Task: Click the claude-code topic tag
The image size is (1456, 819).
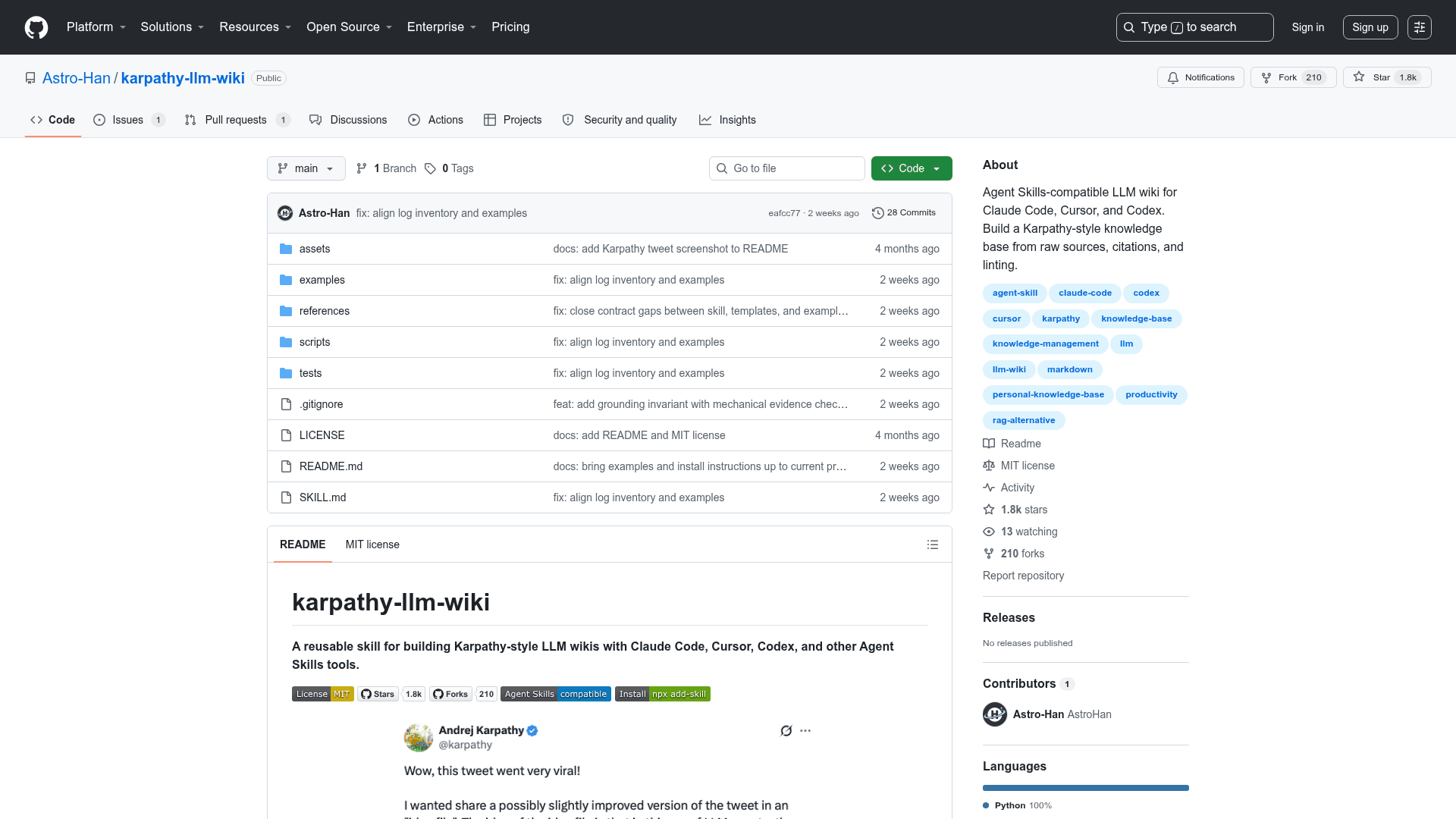Action: click(1085, 293)
